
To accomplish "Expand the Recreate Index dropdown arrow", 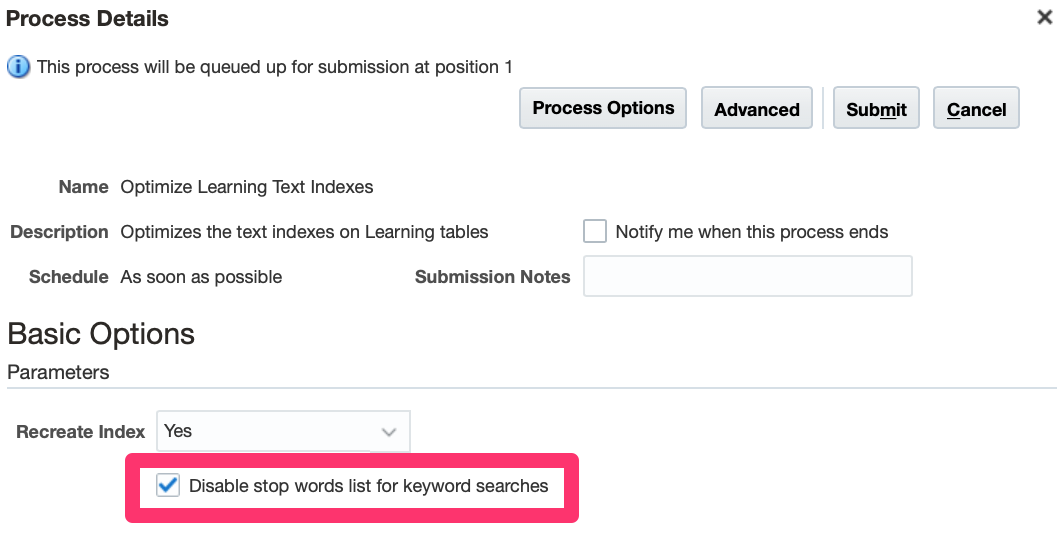I will pyautogui.click(x=389, y=432).
